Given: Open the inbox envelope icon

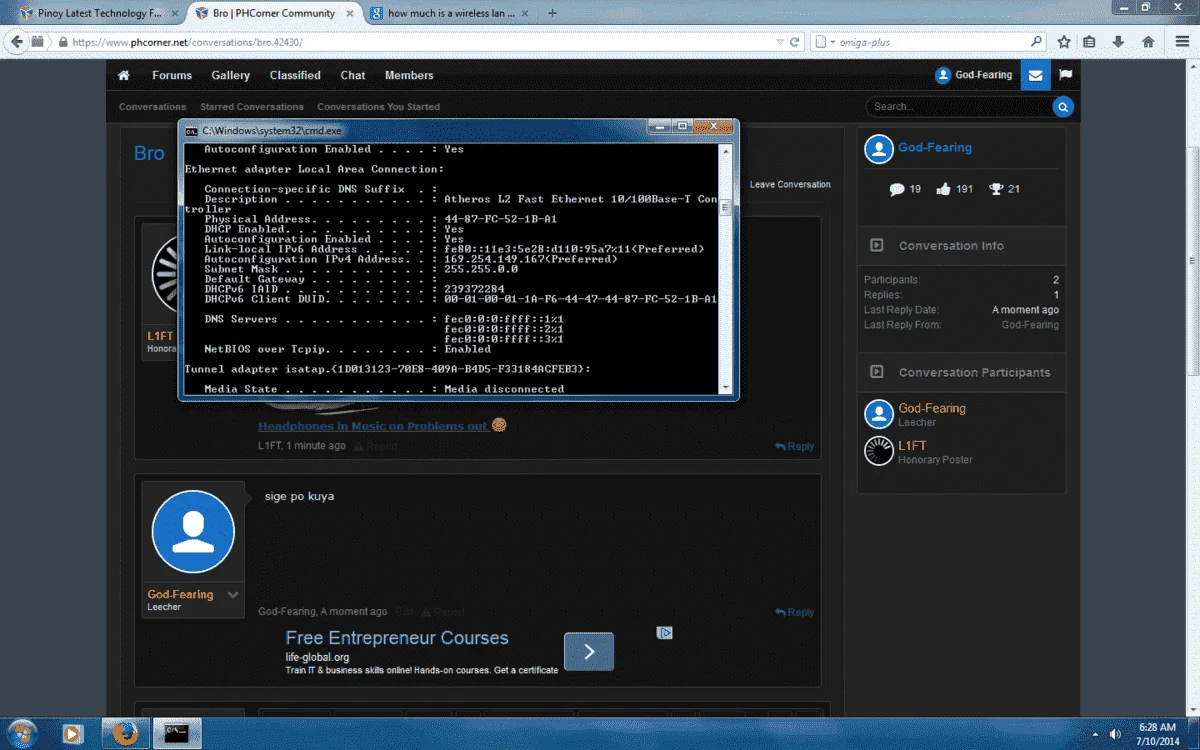Looking at the screenshot, I should 1036,75.
